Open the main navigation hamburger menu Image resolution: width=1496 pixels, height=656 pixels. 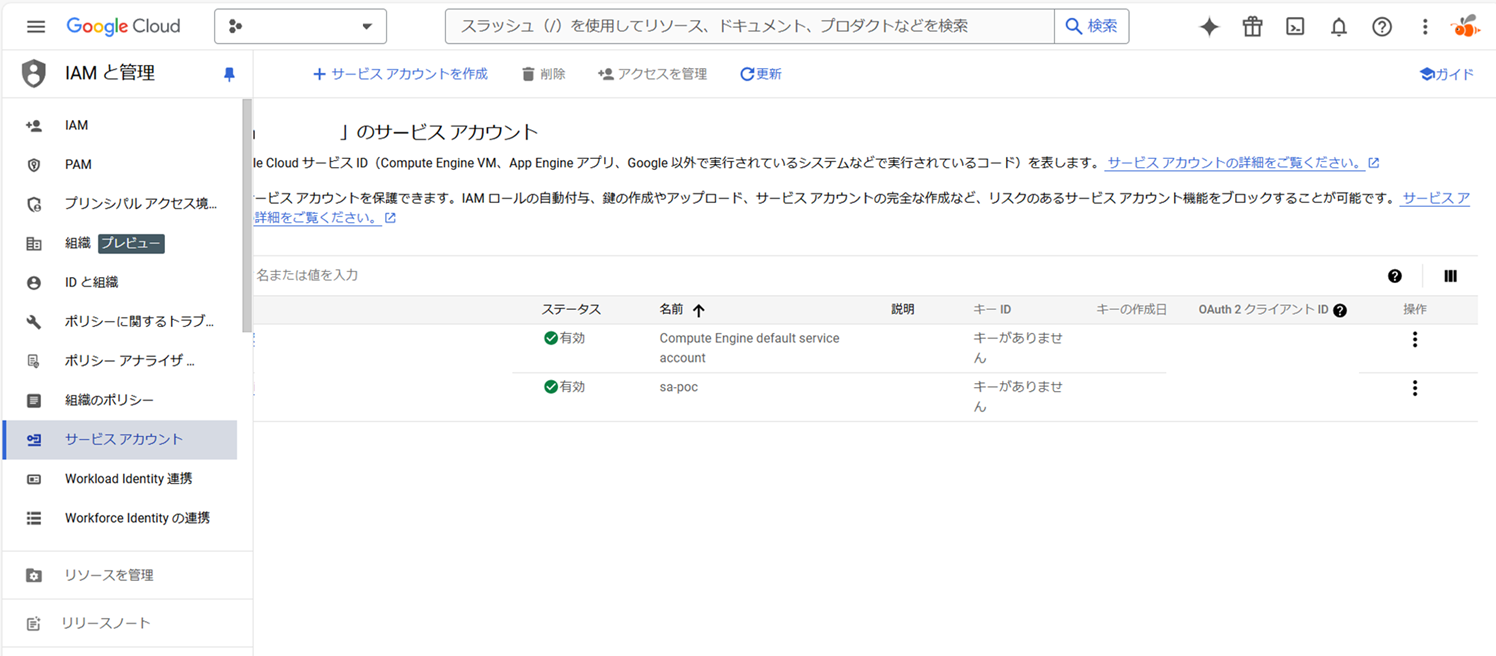click(x=36, y=27)
